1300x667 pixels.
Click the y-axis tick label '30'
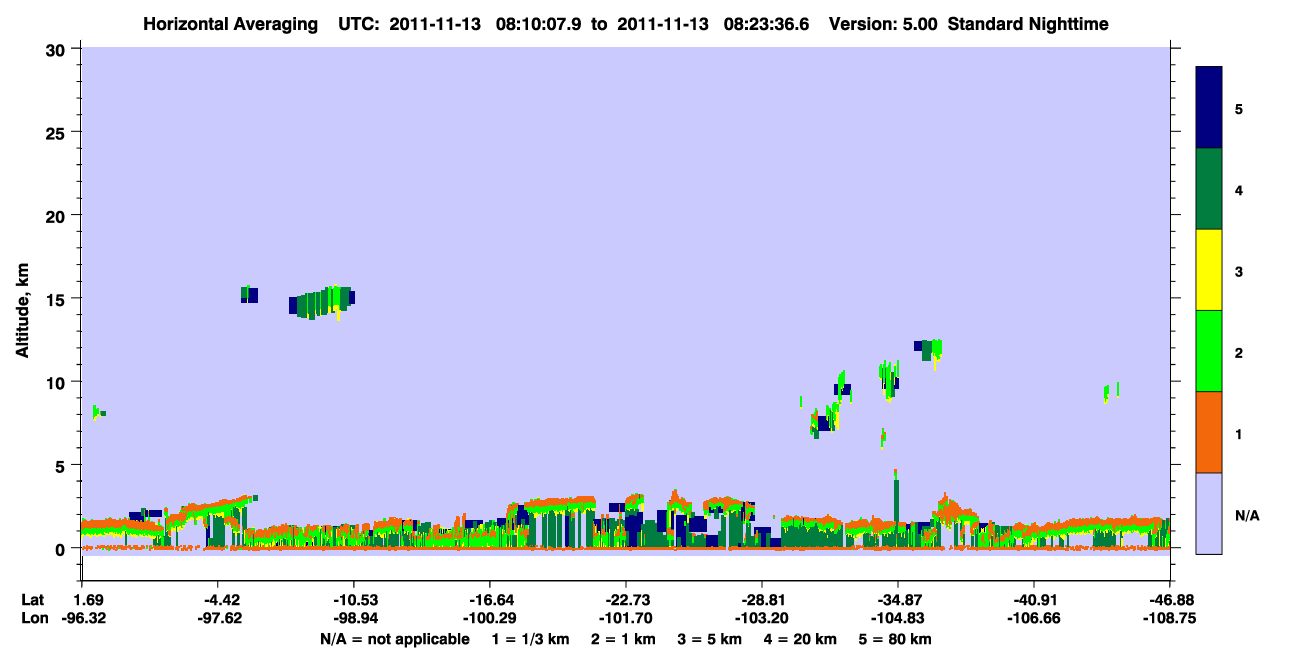point(58,49)
